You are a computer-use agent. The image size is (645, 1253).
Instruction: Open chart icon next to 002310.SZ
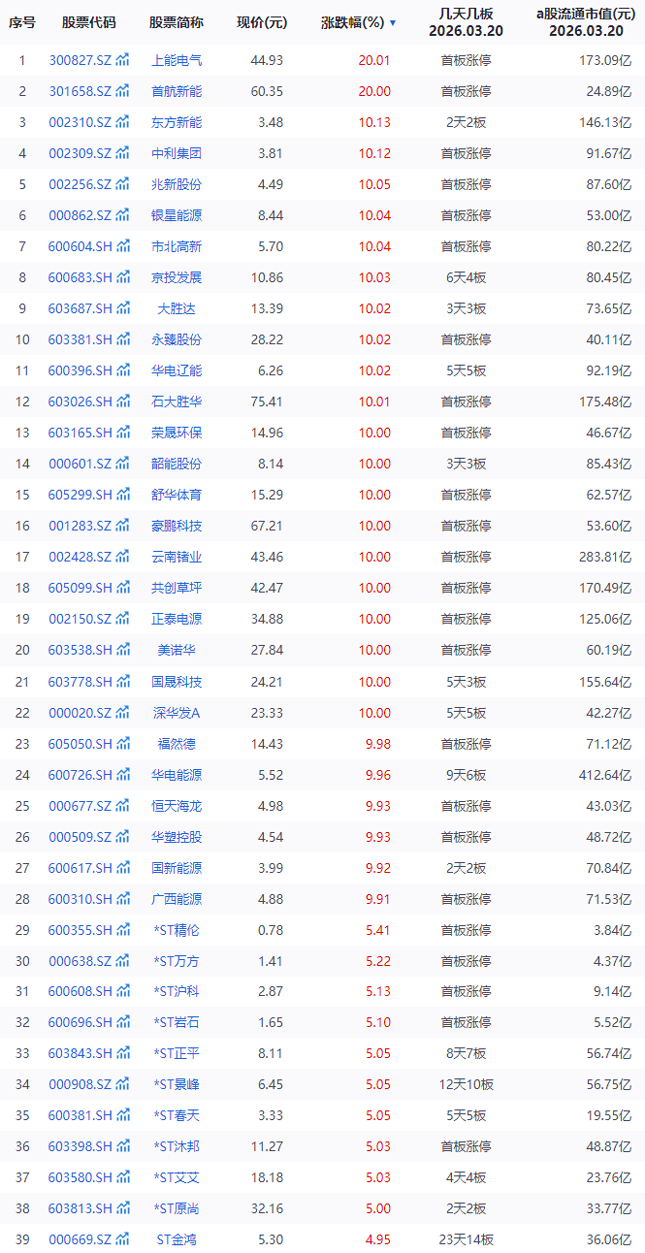click(123, 122)
